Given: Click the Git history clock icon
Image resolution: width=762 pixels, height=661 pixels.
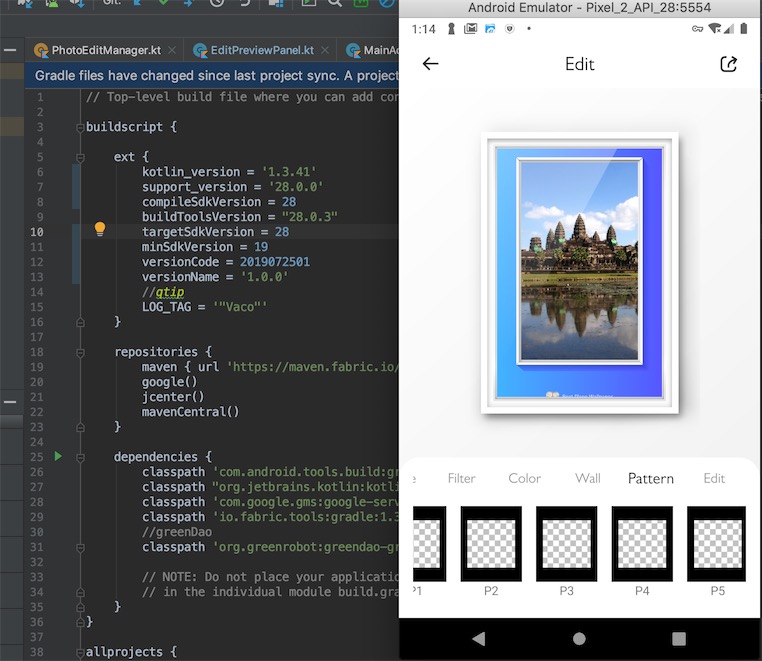Looking at the screenshot, I should point(217,2).
